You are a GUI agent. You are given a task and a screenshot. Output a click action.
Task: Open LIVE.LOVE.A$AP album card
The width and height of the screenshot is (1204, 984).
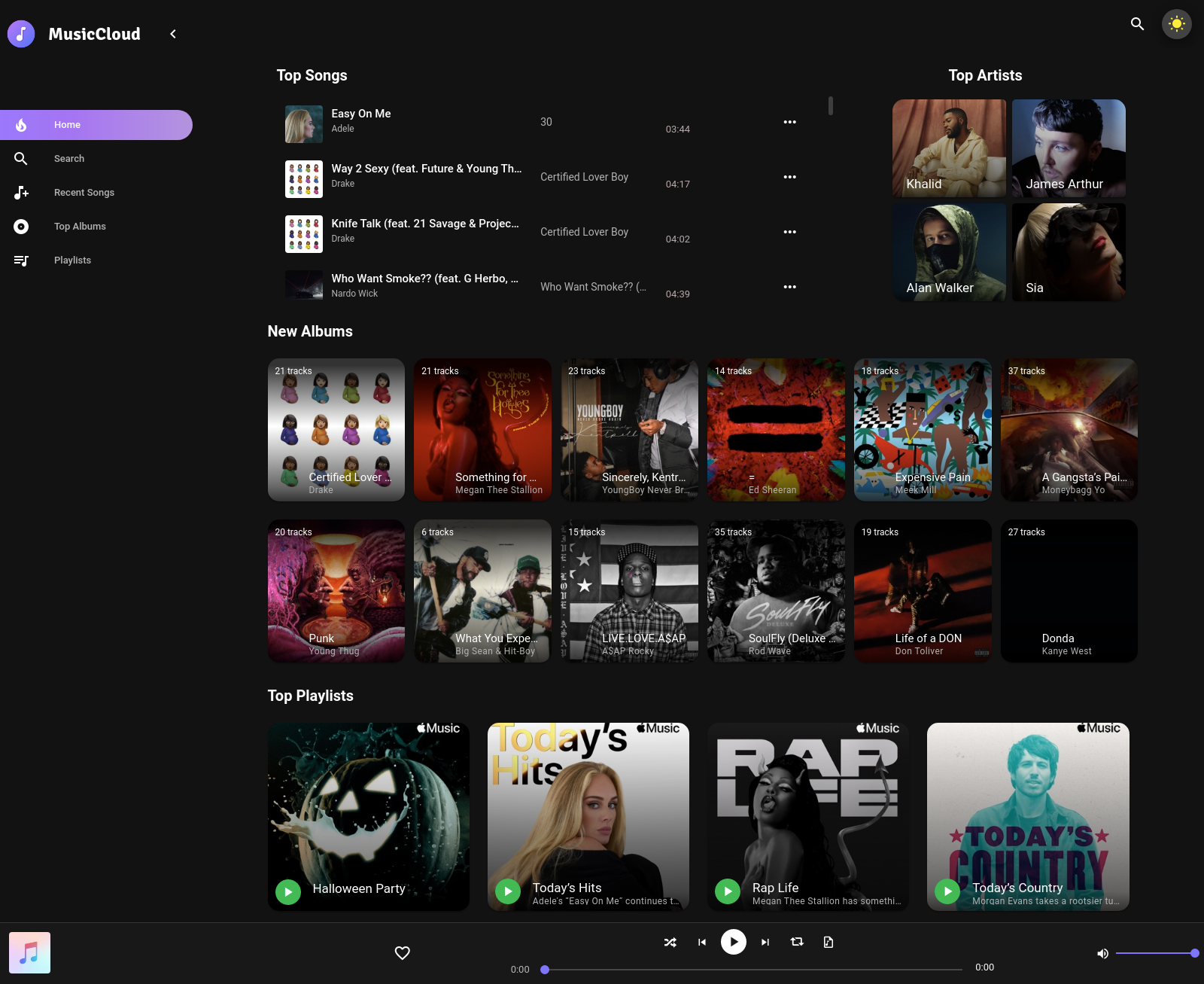(630, 591)
